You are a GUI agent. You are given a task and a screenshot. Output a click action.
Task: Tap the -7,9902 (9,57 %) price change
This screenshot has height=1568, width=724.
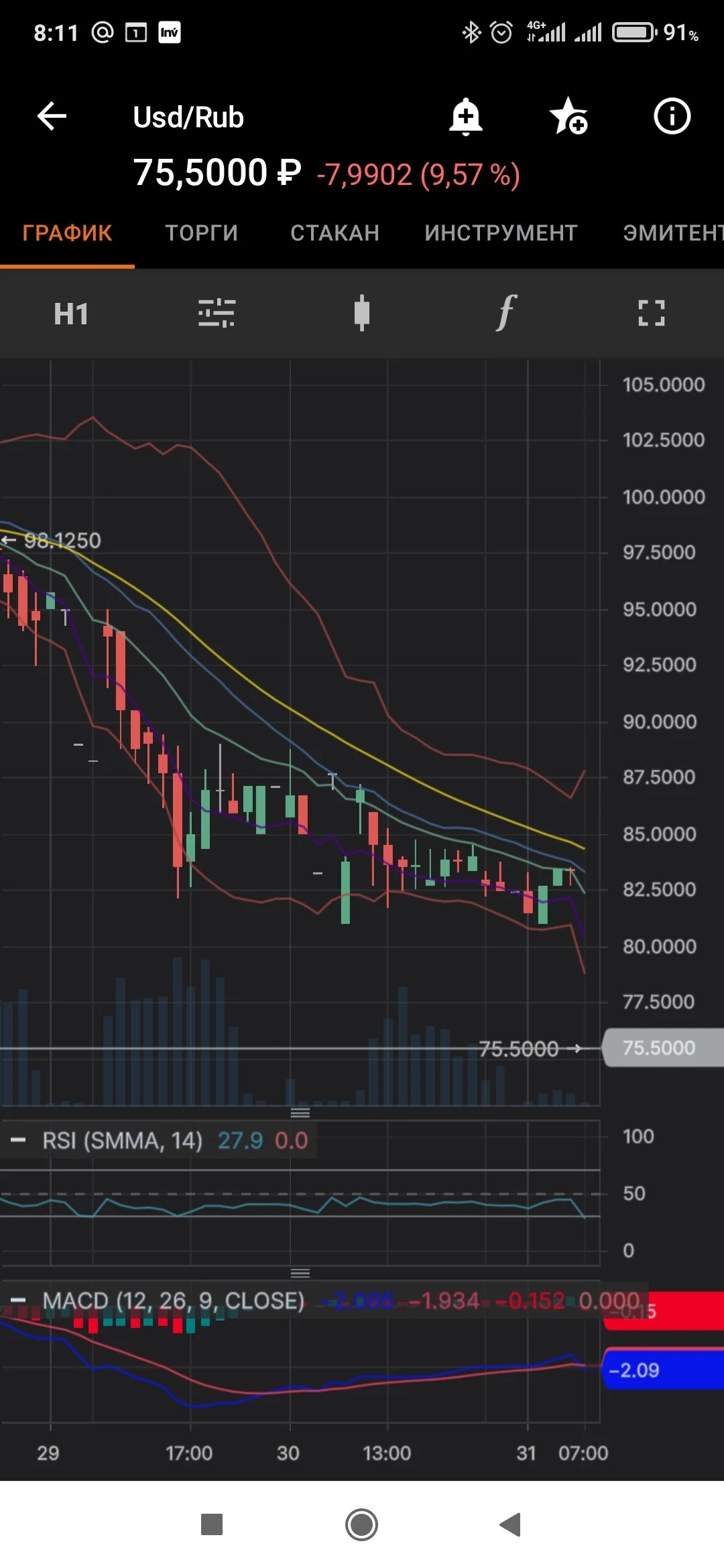click(x=418, y=175)
